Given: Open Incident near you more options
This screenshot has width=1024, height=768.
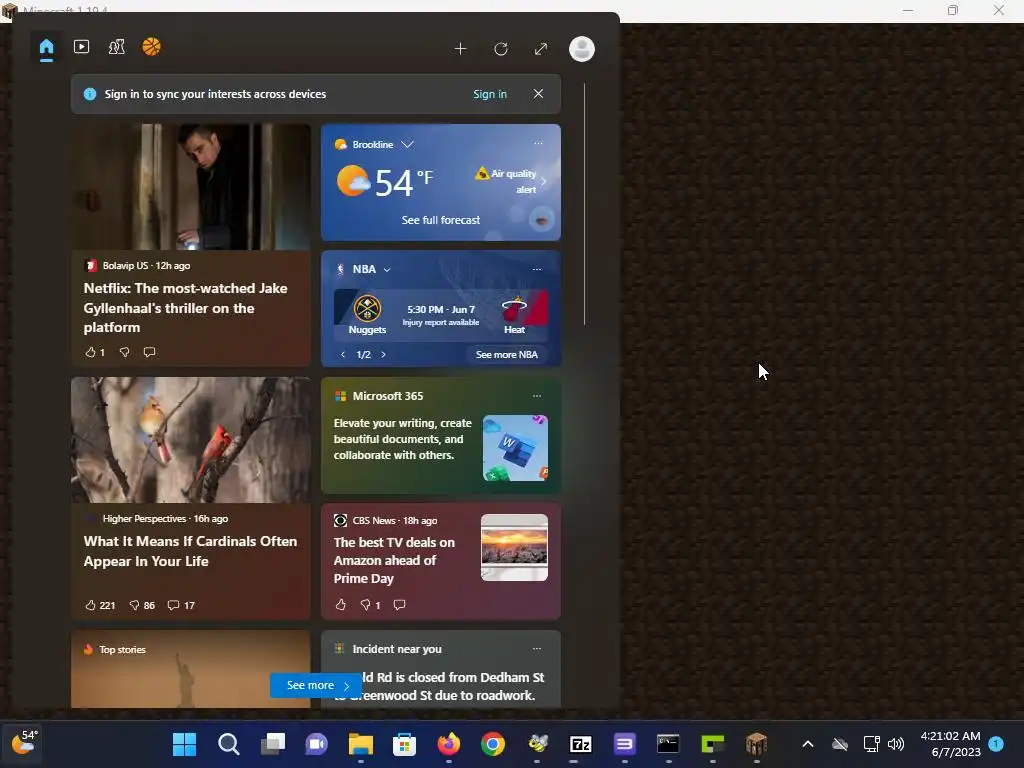Looking at the screenshot, I should (x=537, y=648).
